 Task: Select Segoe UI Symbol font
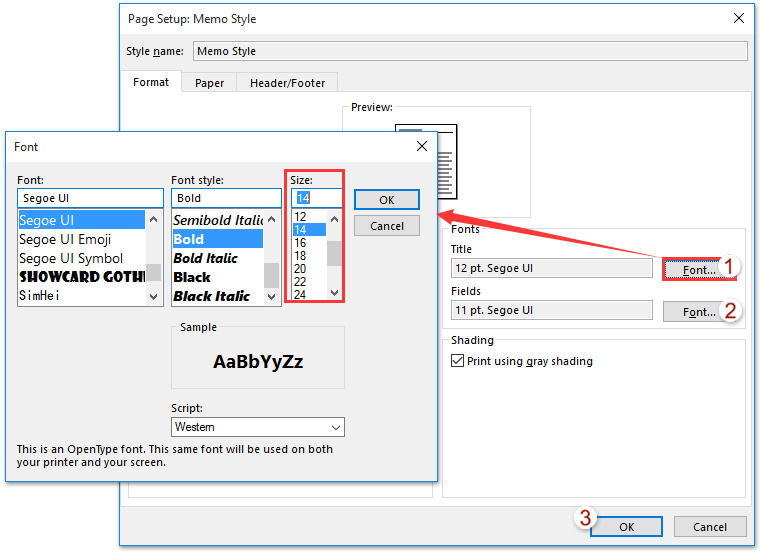tap(82, 258)
